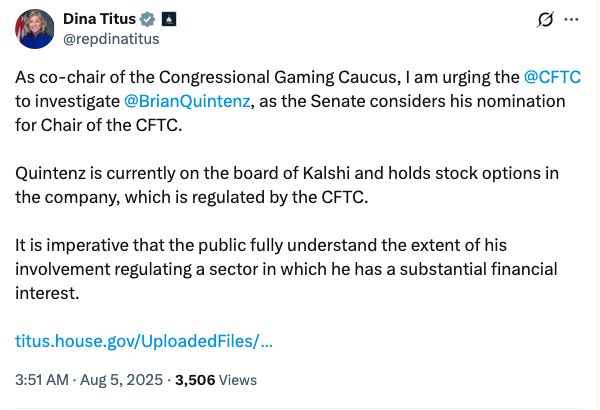Click the 3,506 Views count
The height and width of the screenshot is (410, 600).
(x=216, y=380)
